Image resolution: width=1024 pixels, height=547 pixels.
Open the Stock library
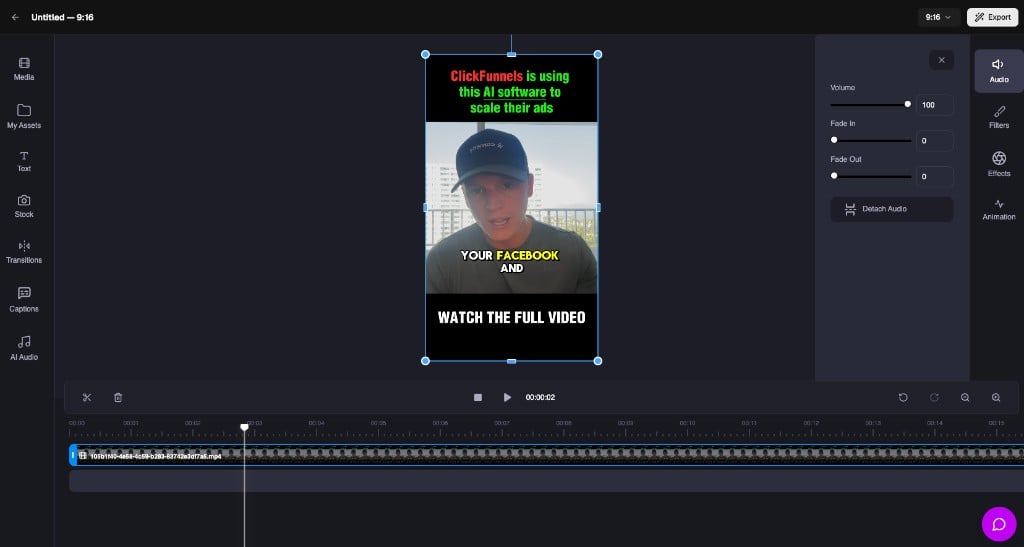tap(24, 206)
